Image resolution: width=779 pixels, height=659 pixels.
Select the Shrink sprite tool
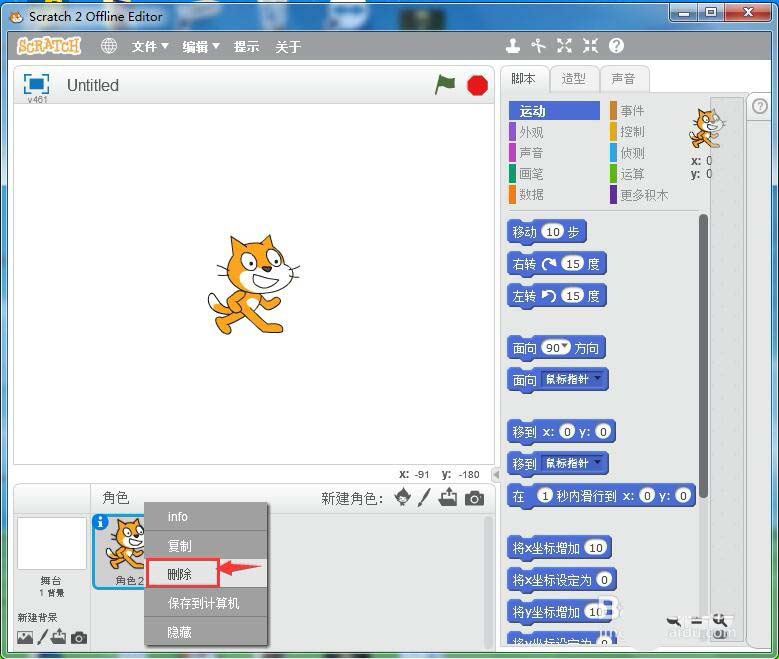click(590, 46)
